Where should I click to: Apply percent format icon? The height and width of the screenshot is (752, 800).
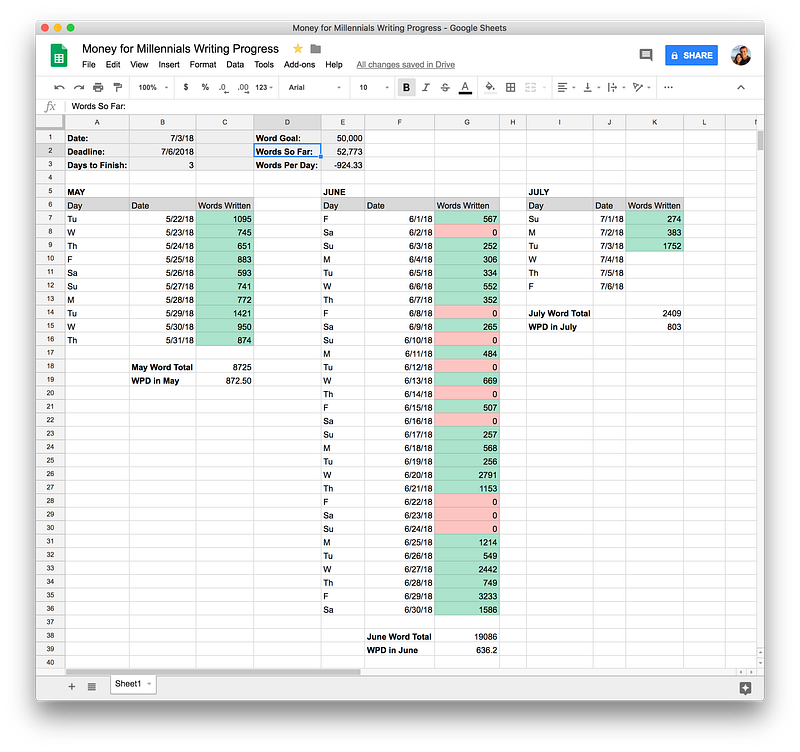tap(205, 87)
